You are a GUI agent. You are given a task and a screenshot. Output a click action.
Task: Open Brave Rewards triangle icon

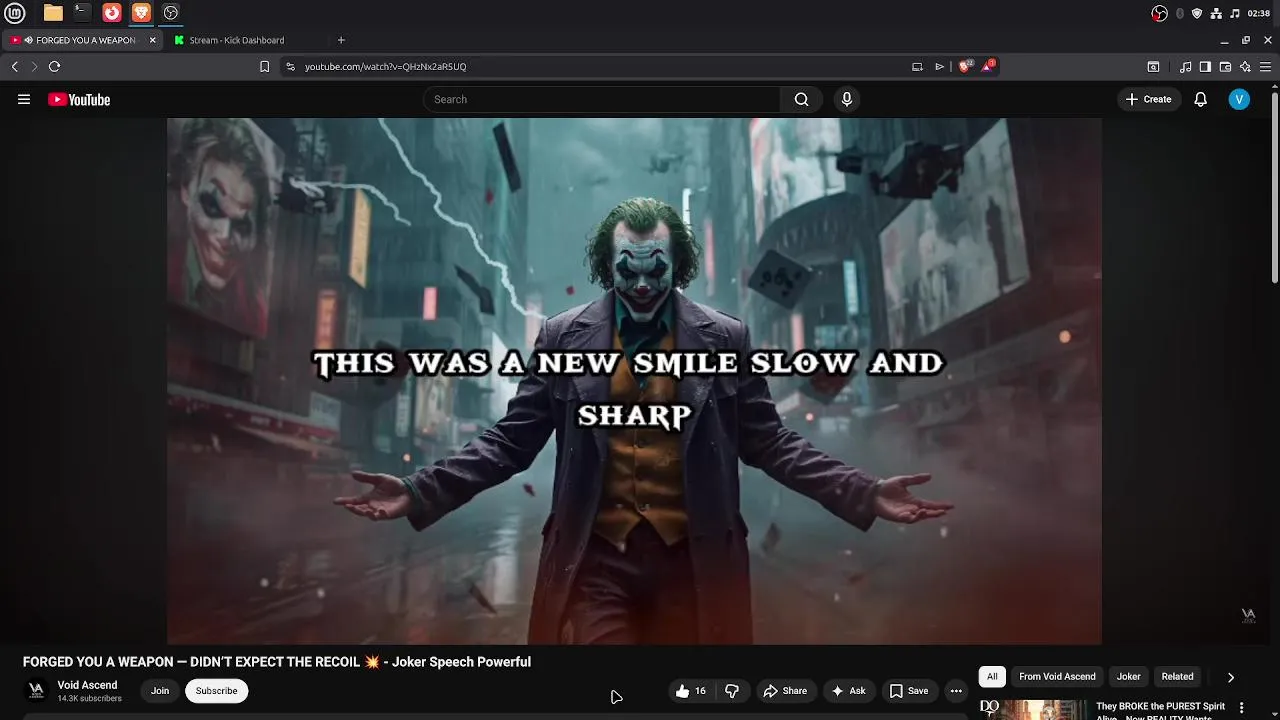tap(989, 66)
